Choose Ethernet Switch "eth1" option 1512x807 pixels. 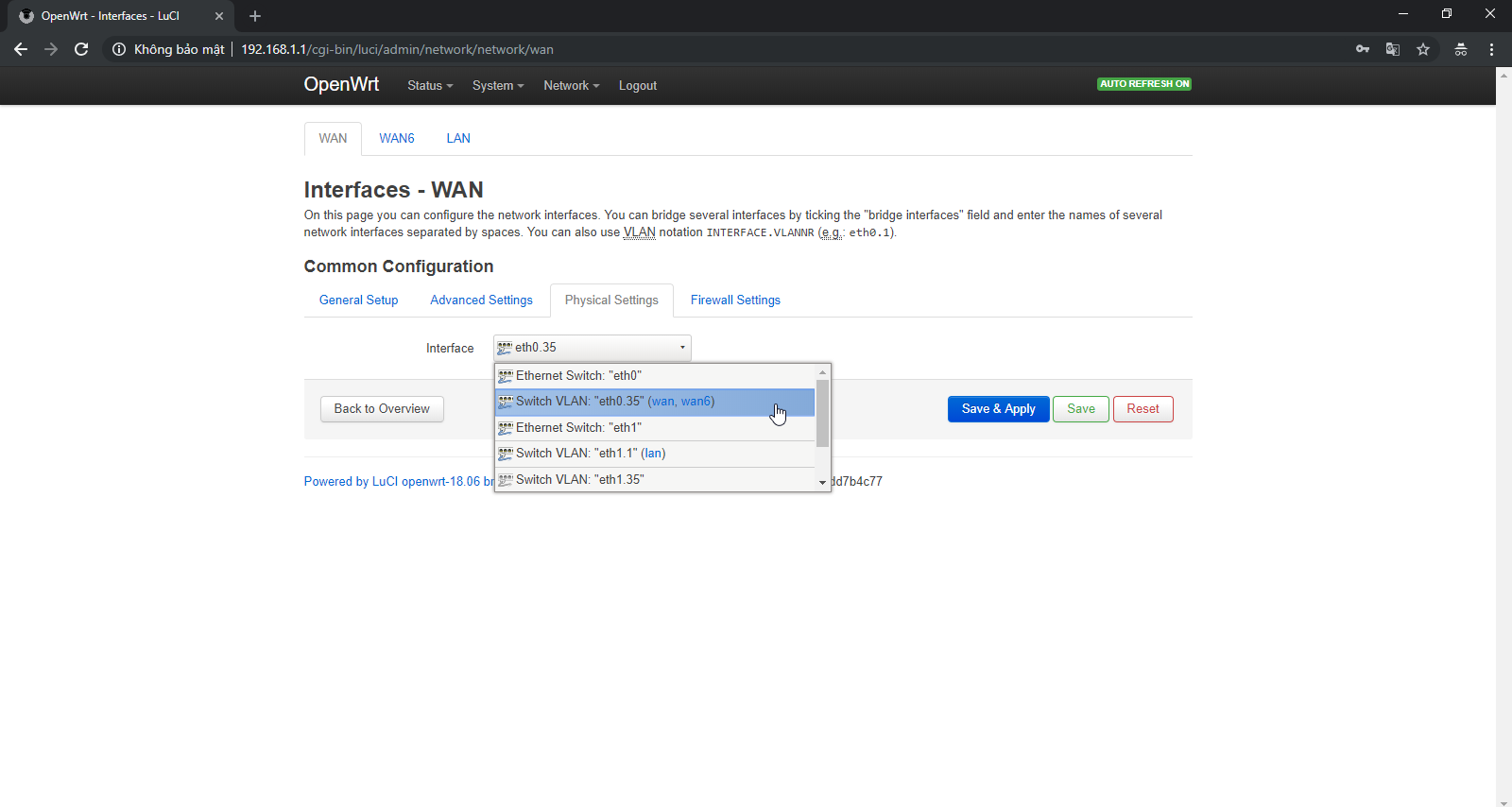655,428
